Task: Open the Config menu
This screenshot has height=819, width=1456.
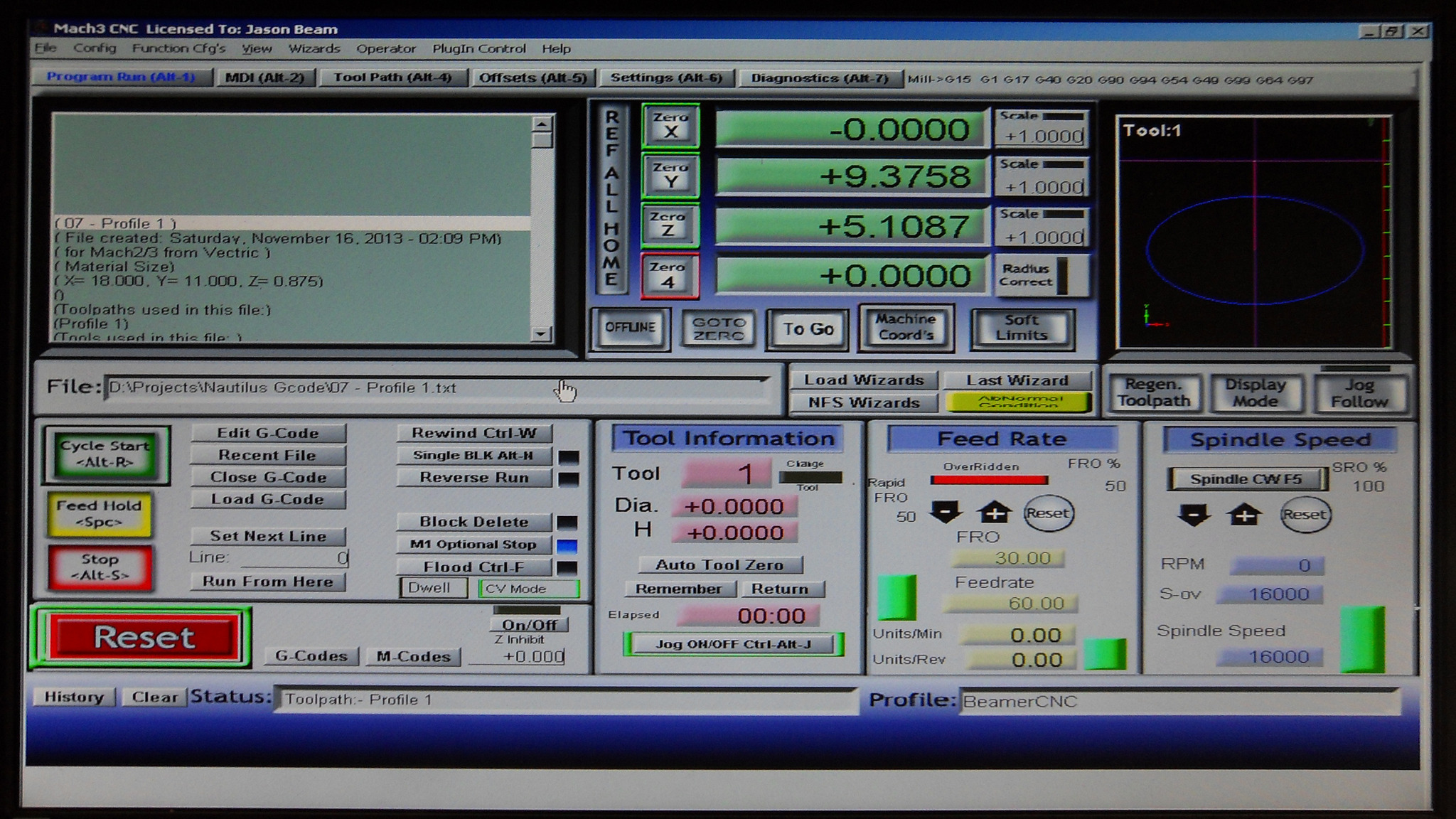Action: [x=95, y=48]
